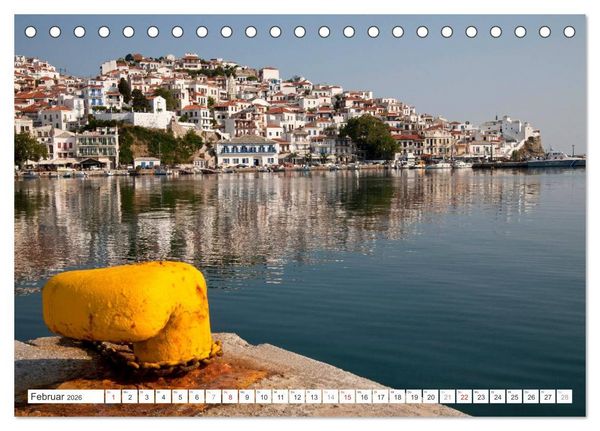
Task: Select day 20 in the date strip
Action: tap(431, 397)
